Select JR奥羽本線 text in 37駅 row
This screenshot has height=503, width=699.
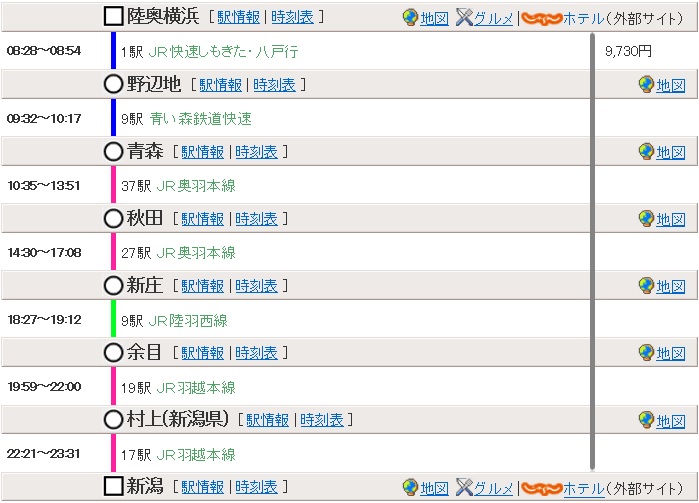point(196,186)
